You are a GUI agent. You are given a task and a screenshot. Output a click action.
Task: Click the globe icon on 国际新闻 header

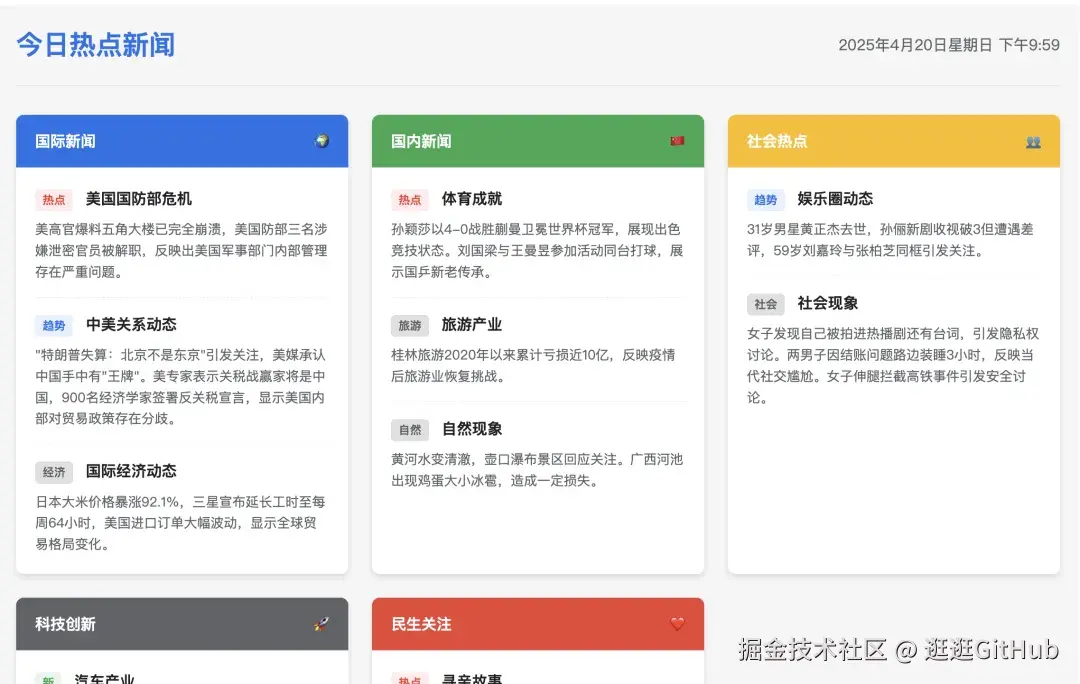322,141
